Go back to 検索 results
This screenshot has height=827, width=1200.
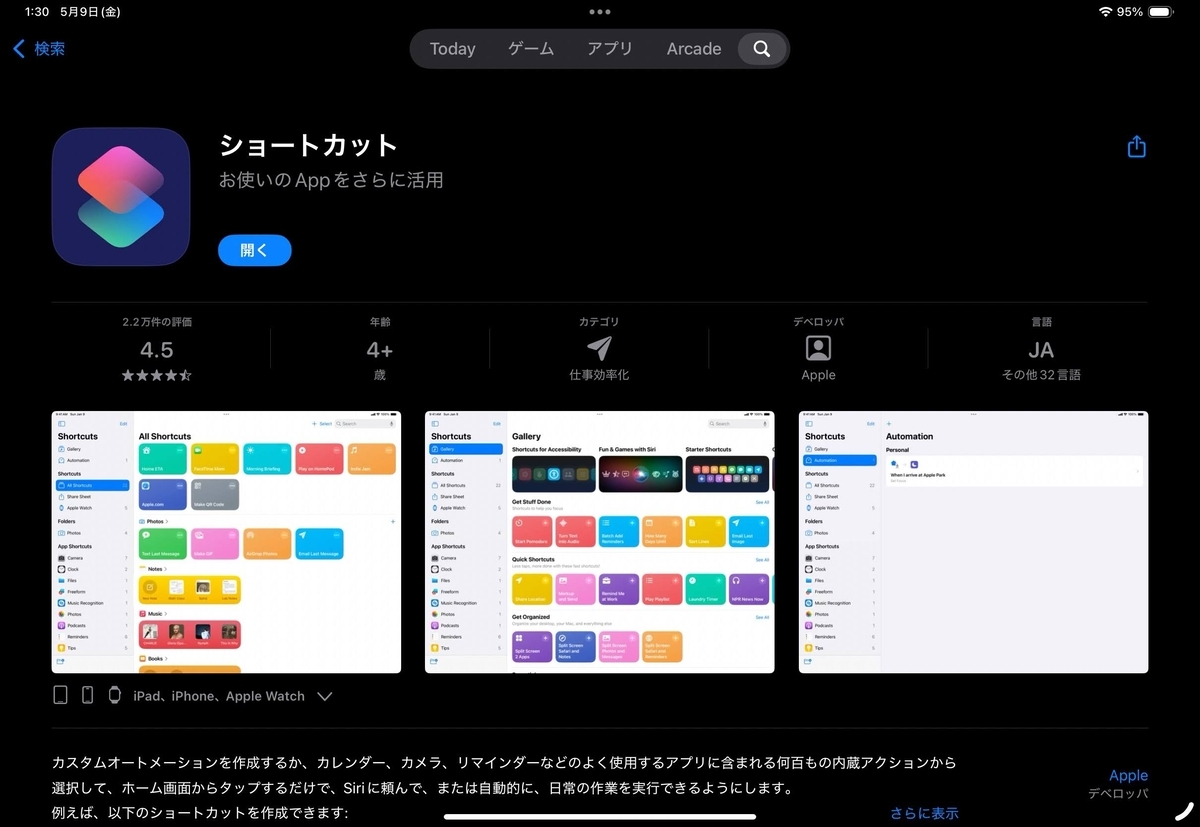point(39,48)
